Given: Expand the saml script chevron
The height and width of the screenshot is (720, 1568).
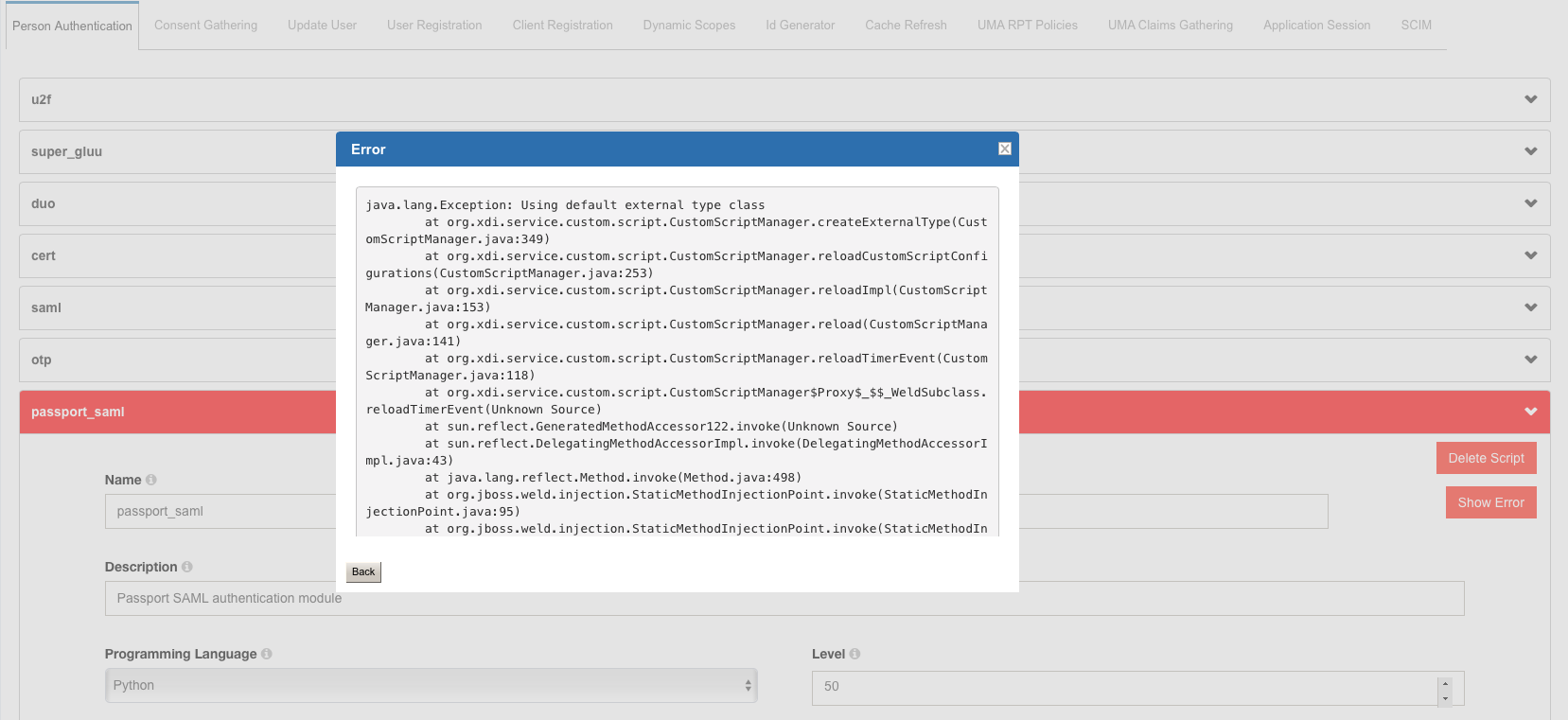Looking at the screenshot, I should coord(1530,307).
